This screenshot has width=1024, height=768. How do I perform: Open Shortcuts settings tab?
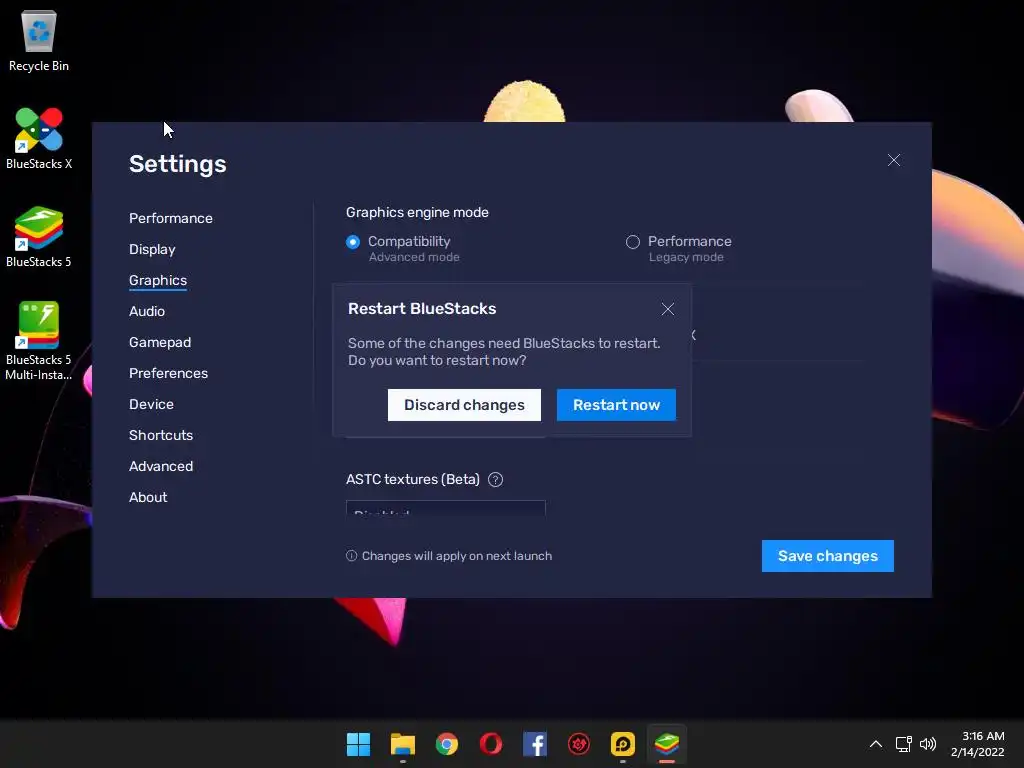pos(161,436)
